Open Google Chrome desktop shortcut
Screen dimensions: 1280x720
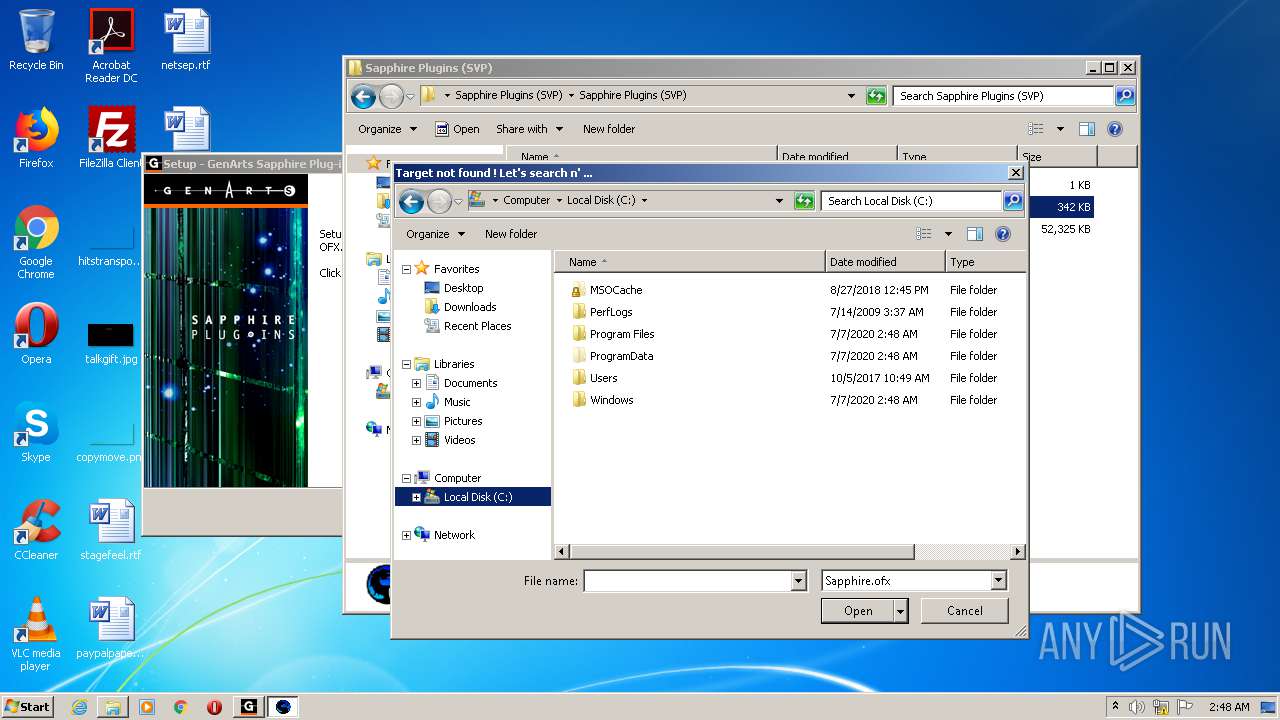pyautogui.click(x=36, y=243)
